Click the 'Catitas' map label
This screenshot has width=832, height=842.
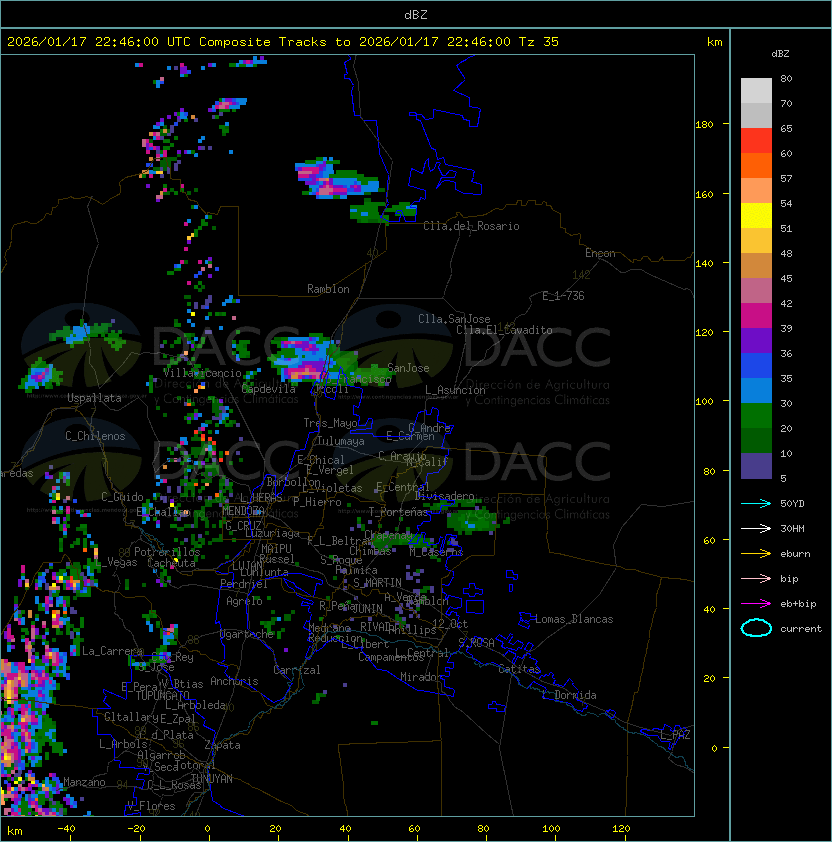(x=519, y=669)
